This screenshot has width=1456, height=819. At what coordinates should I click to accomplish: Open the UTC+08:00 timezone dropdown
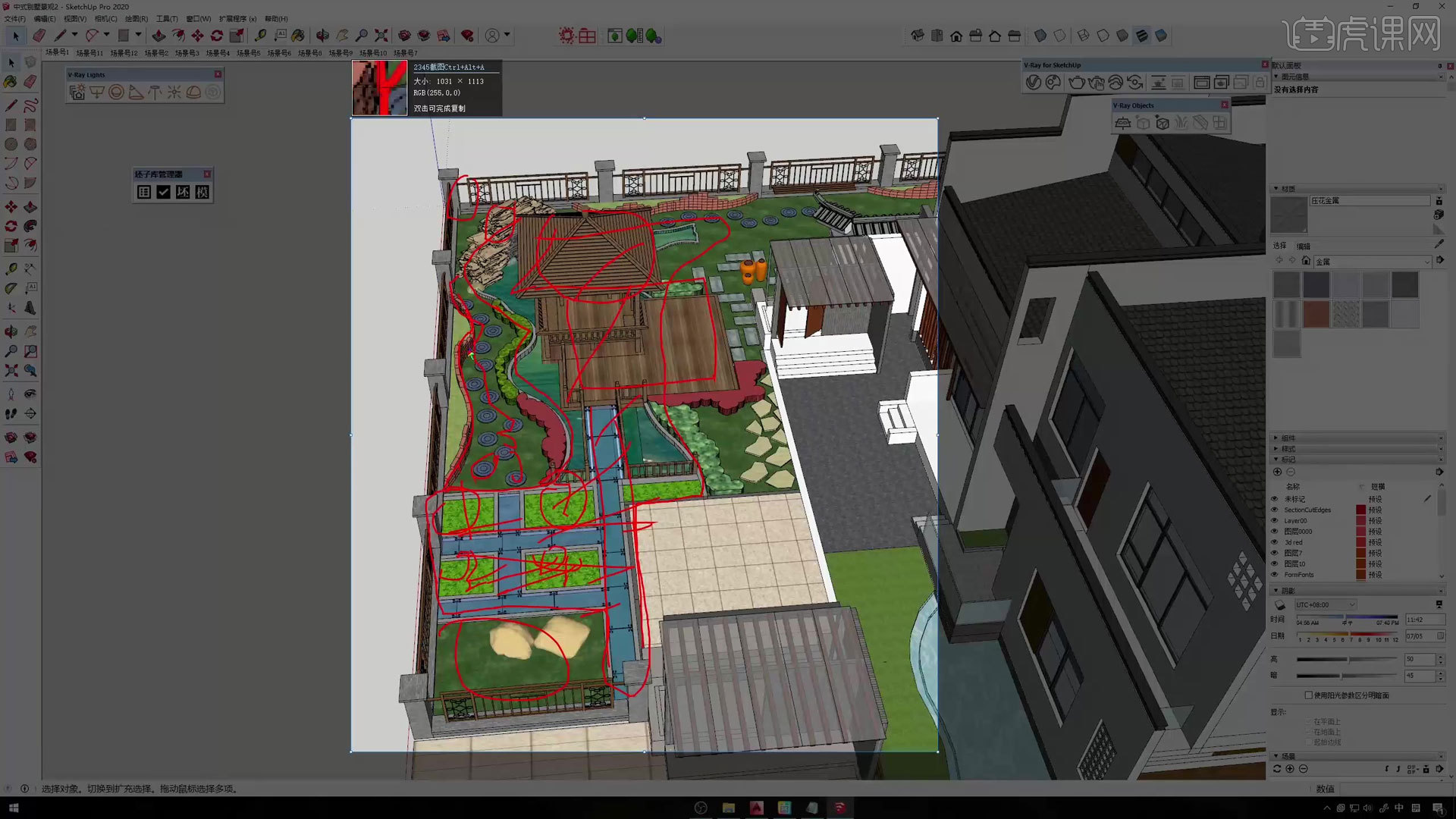click(1325, 605)
